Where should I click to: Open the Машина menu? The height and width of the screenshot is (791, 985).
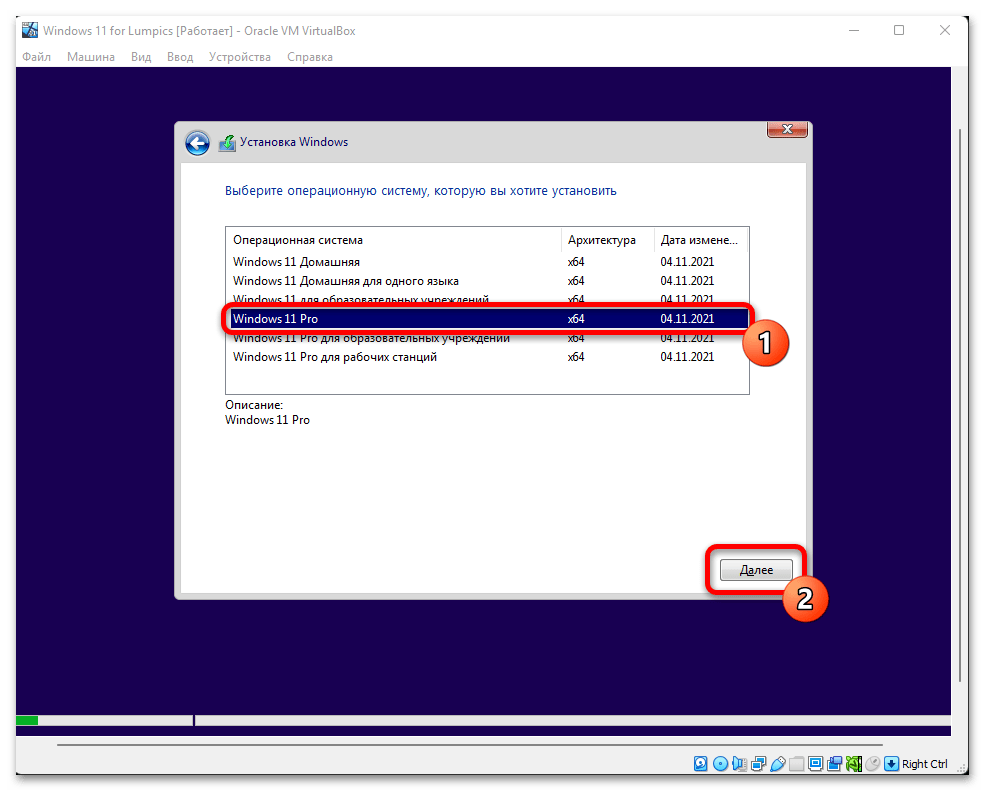point(91,57)
